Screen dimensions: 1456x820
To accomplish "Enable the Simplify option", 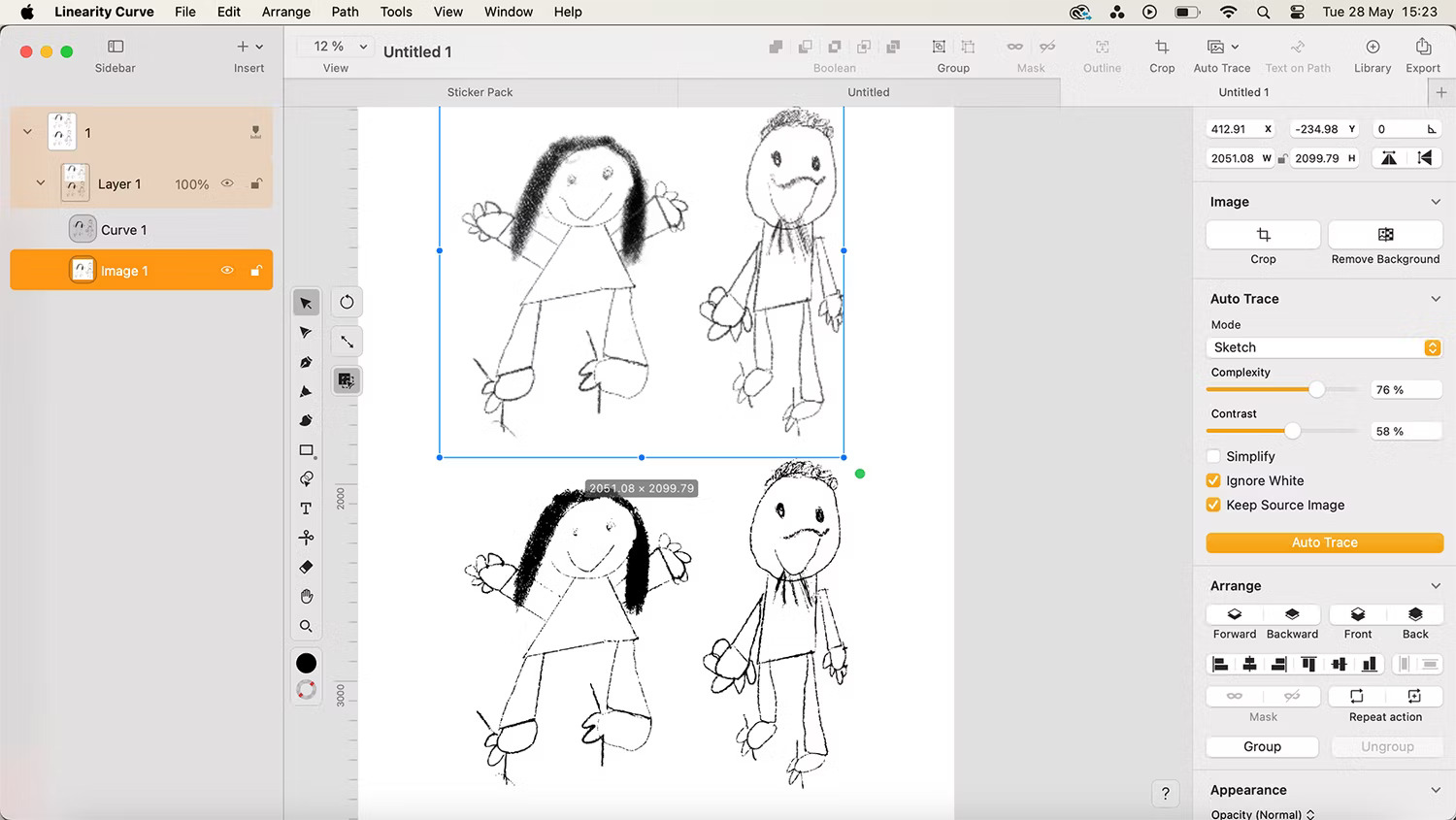I will pos(1212,456).
